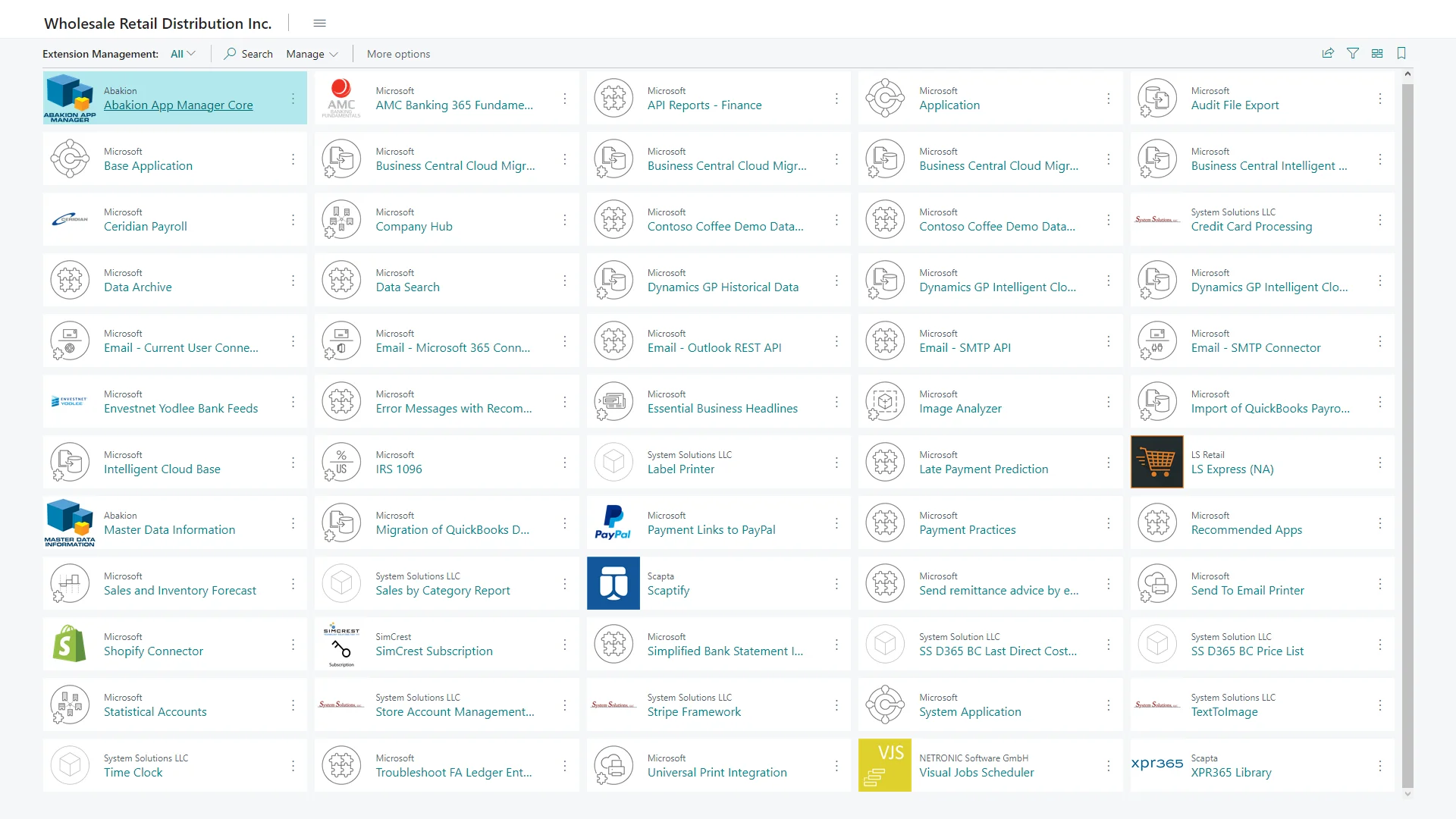Screen dimensions: 1456x819
Task: Click the Shopify Connector bag icon
Action: (x=69, y=644)
